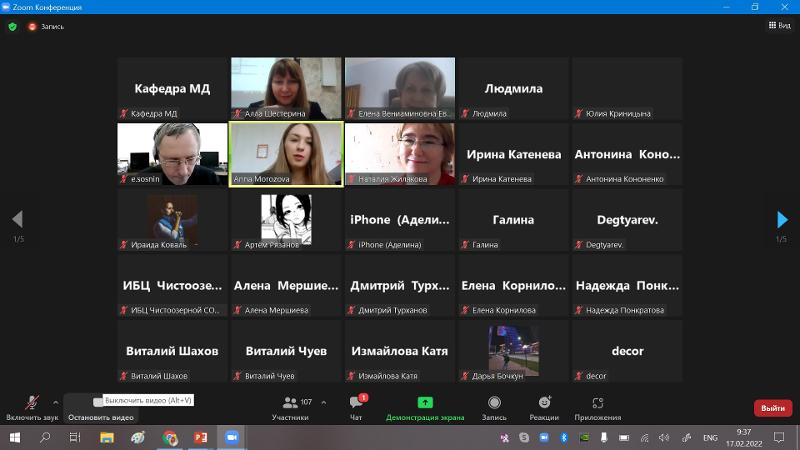Open the Участники participants panel
The height and width of the screenshot is (450, 800).
[290, 406]
